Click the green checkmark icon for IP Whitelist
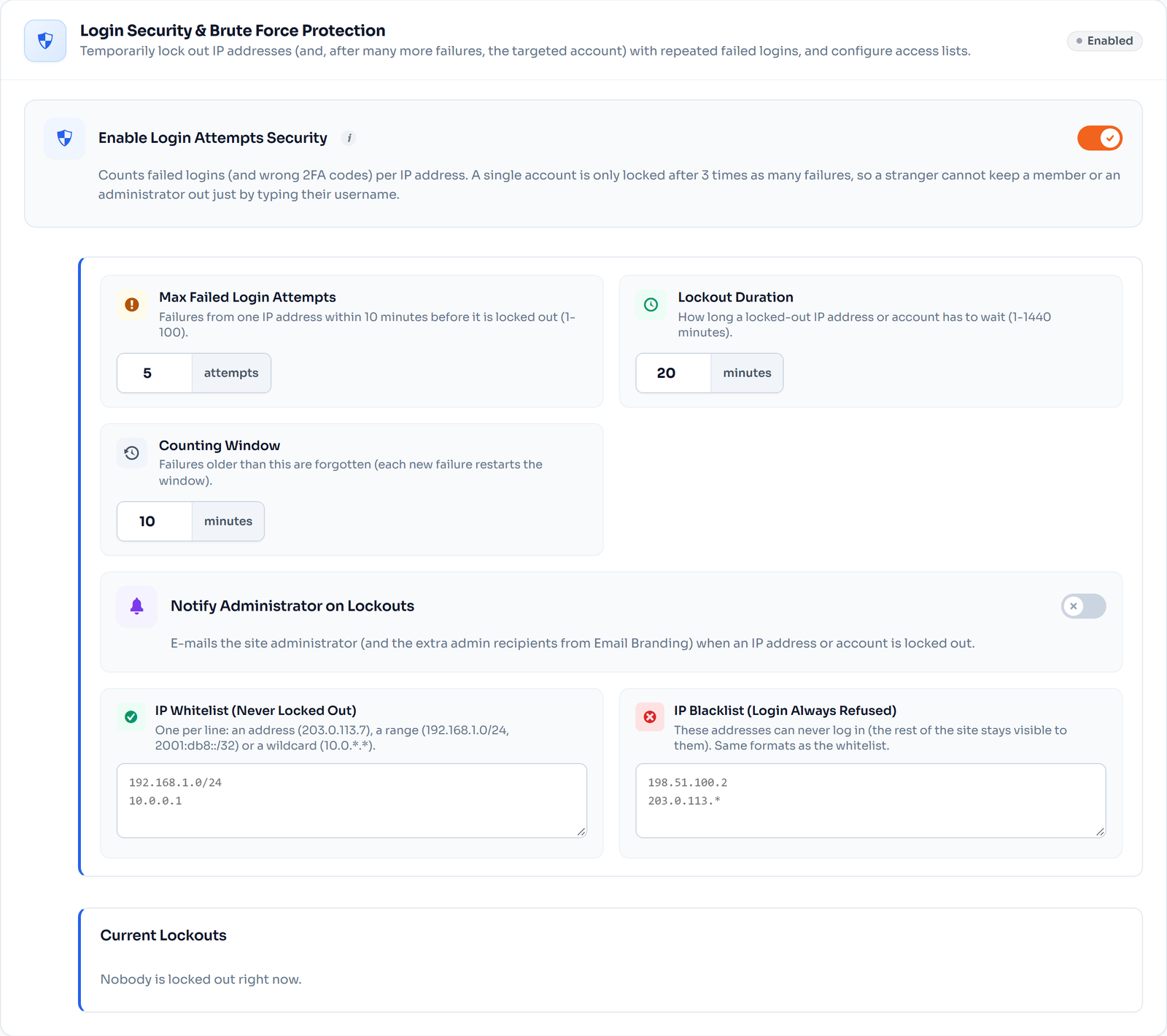This screenshot has height=1036, width=1167. (x=131, y=717)
